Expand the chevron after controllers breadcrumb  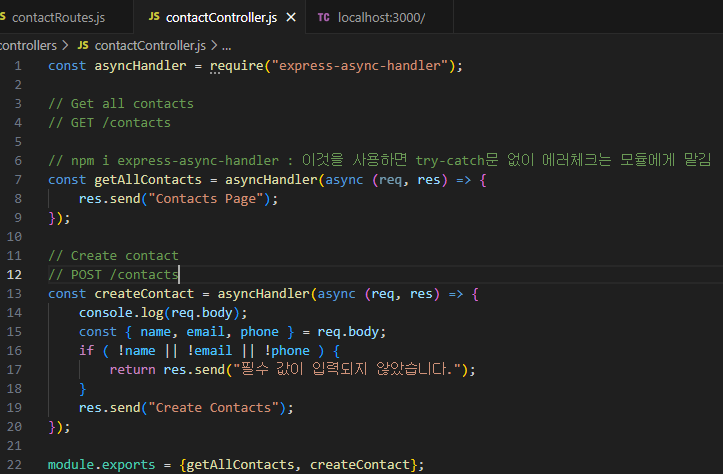(65, 46)
